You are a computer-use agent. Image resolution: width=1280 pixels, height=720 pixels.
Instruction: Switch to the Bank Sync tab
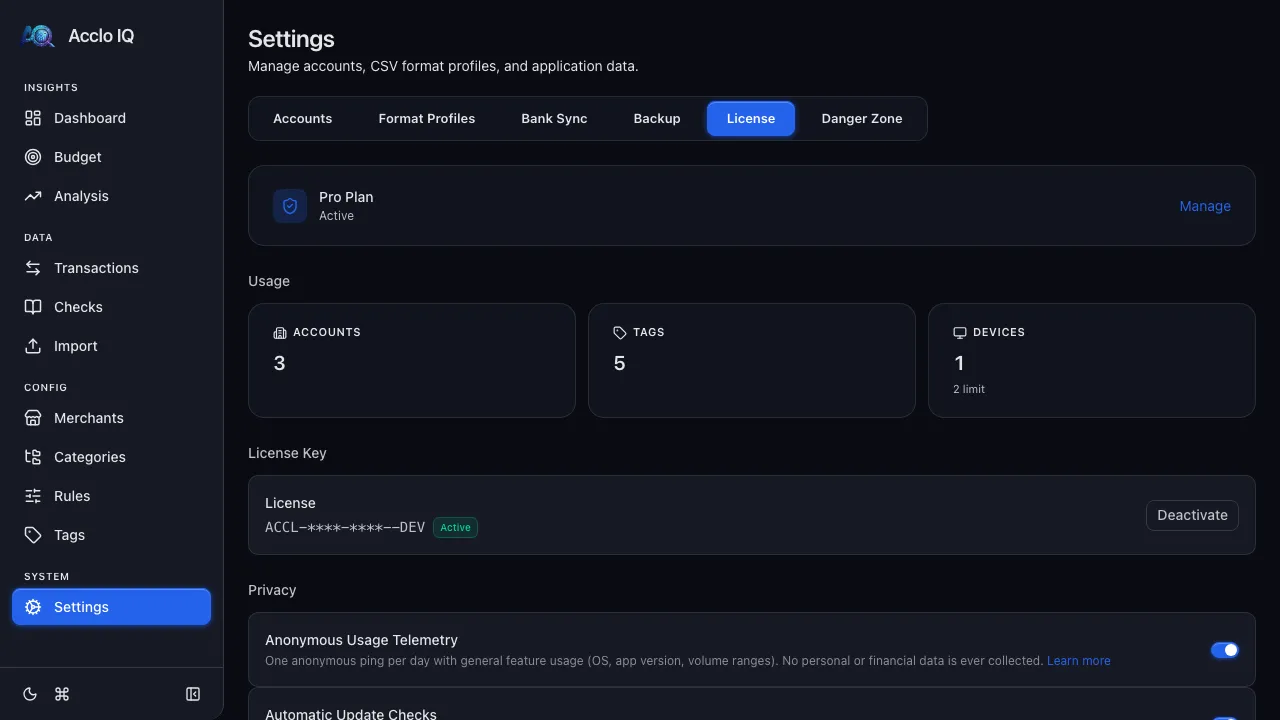pyautogui.click(x=554, y=118)
